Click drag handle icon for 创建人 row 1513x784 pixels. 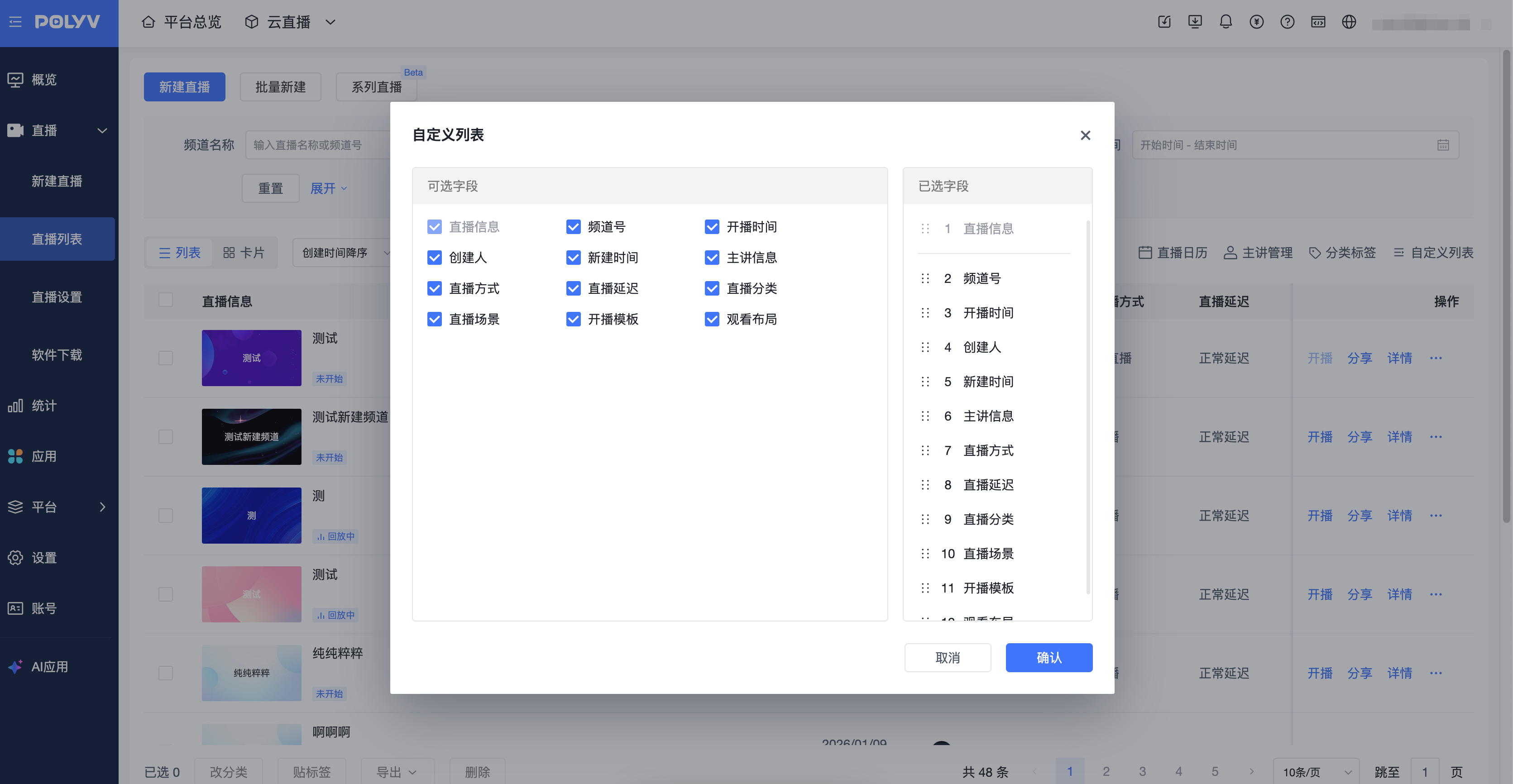point(925,347)
